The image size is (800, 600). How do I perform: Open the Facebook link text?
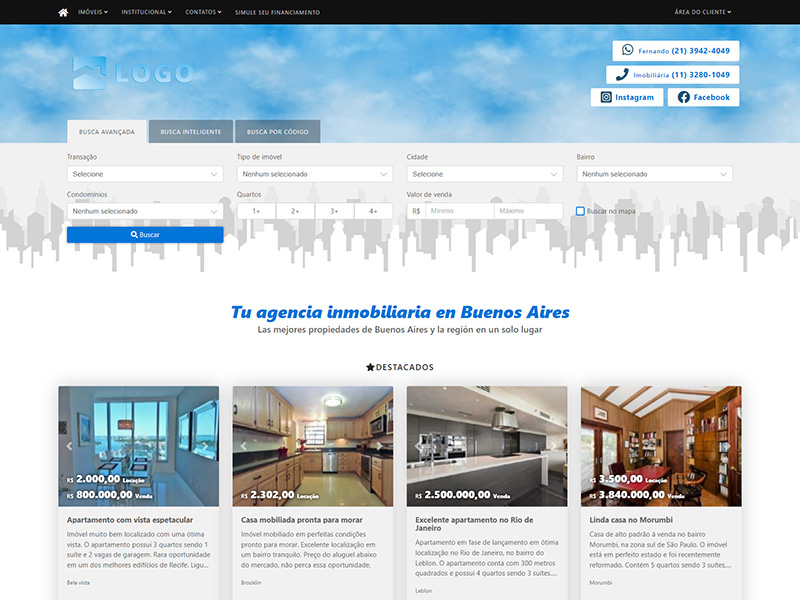click(711, 97)
